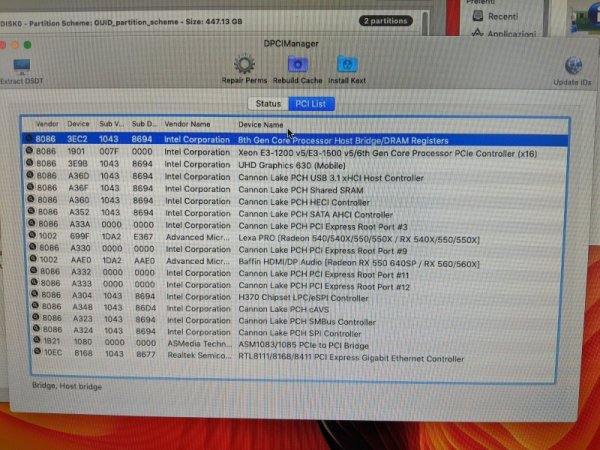Click the icon of the 1901 device row
Image resolution: width=600 pixels, height=450 pixels.
coord(29,150)
